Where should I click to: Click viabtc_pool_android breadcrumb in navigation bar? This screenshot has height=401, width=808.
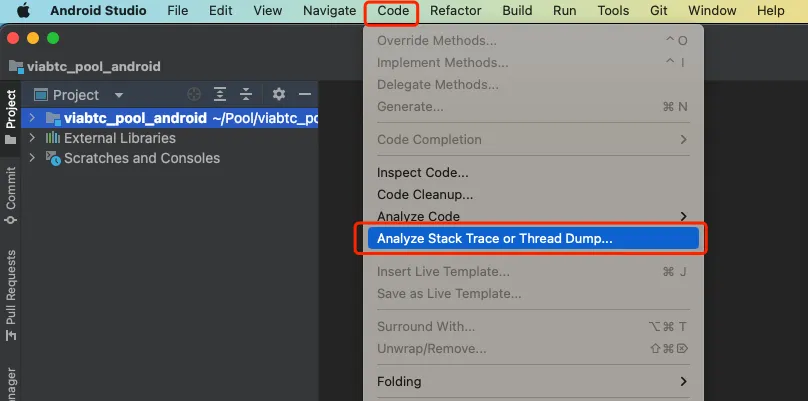85,66
